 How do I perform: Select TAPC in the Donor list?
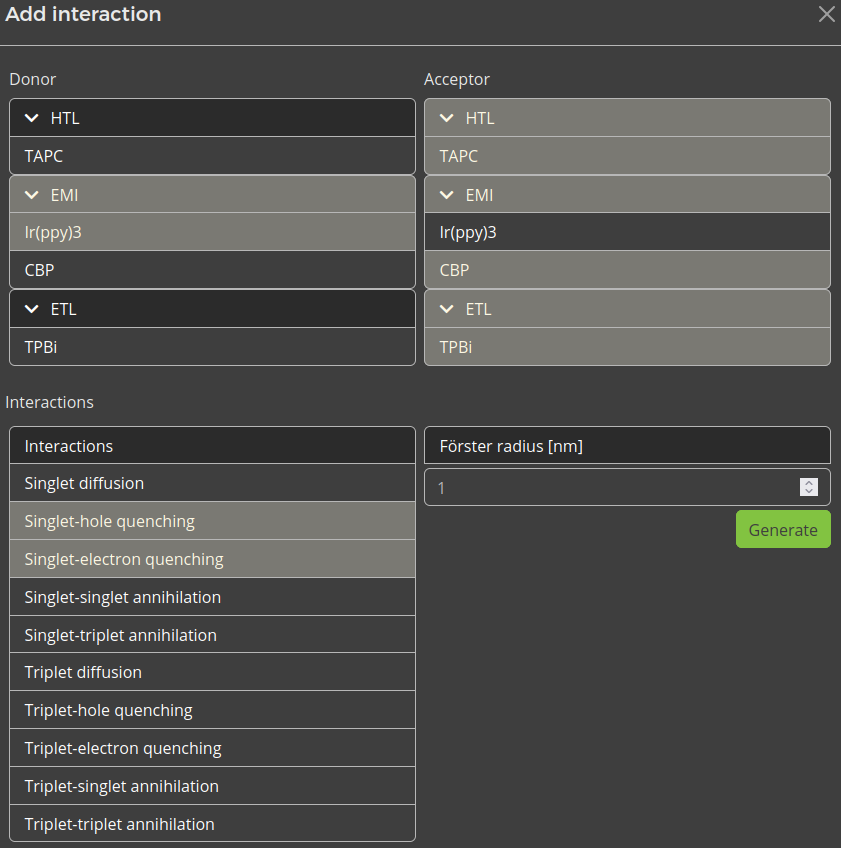pyautogui.click(x=212, y=156)
